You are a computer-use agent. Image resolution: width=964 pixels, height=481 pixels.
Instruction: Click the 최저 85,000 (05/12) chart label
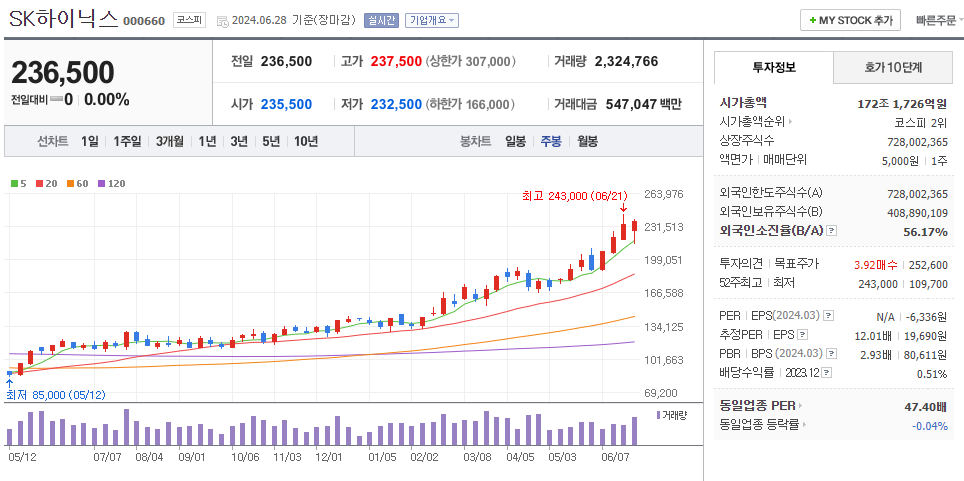[x=55, y=395]
